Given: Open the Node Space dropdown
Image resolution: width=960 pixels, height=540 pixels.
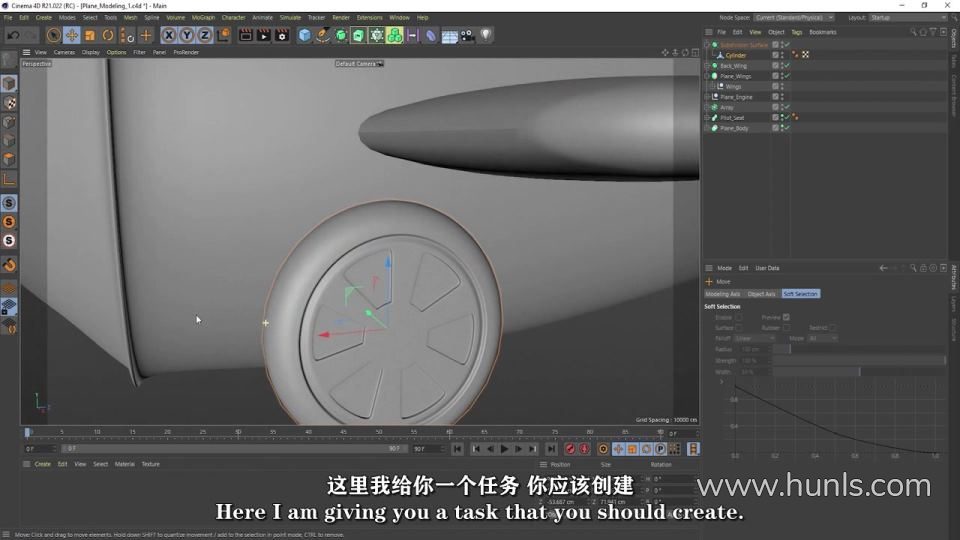Looking at the screenshot, I should [793, 18].
